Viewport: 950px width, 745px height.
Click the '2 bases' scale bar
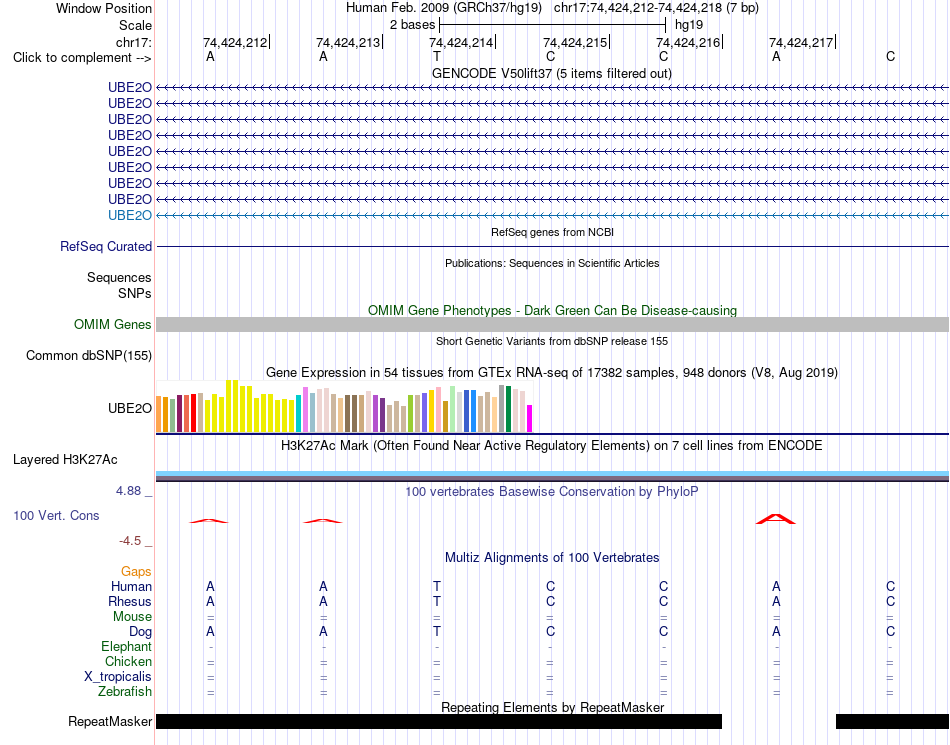(x=552, y=25)
